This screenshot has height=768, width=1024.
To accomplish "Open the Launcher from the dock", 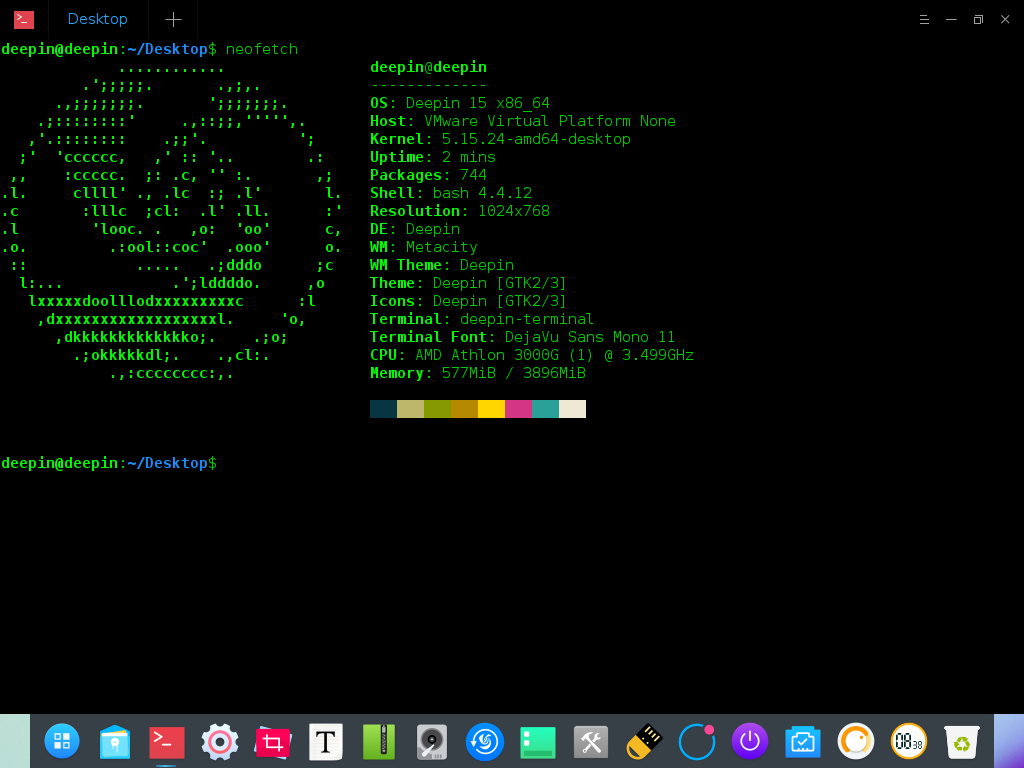I will (62, 741).
